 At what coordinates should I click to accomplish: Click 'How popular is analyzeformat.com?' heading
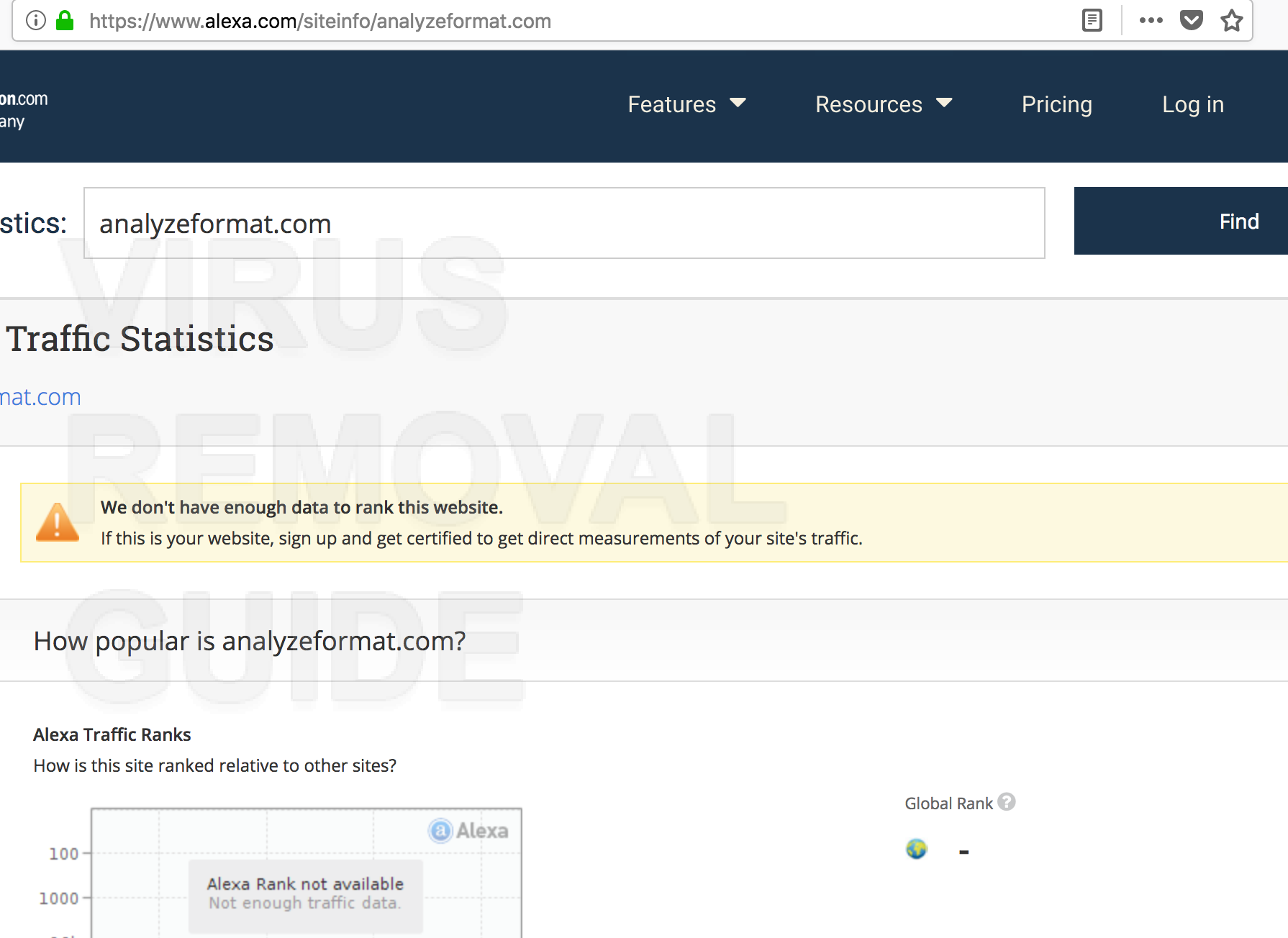pyautogui.click(x=250, y=641)
